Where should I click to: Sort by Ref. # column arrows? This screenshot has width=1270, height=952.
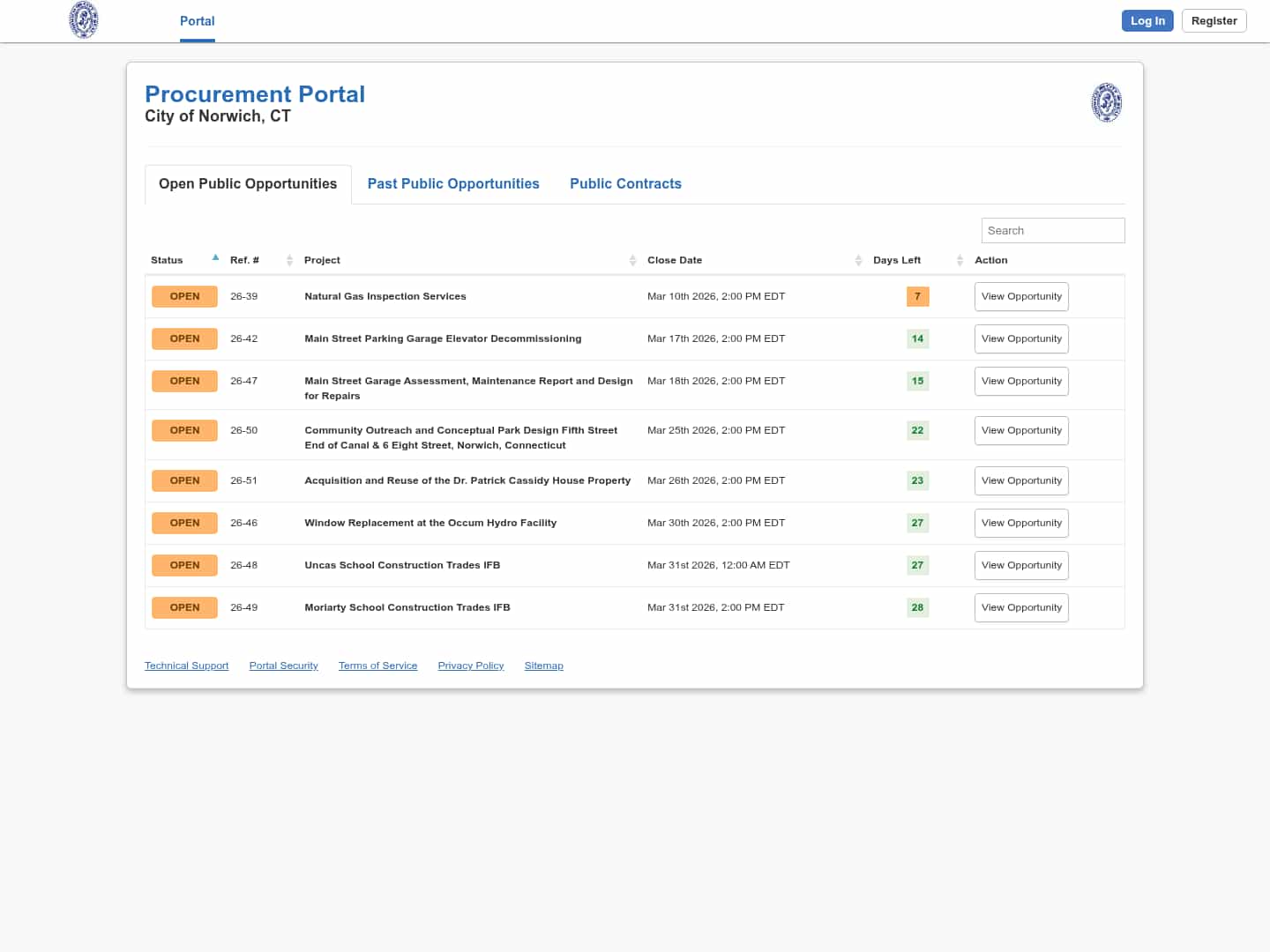click(289, 260)
